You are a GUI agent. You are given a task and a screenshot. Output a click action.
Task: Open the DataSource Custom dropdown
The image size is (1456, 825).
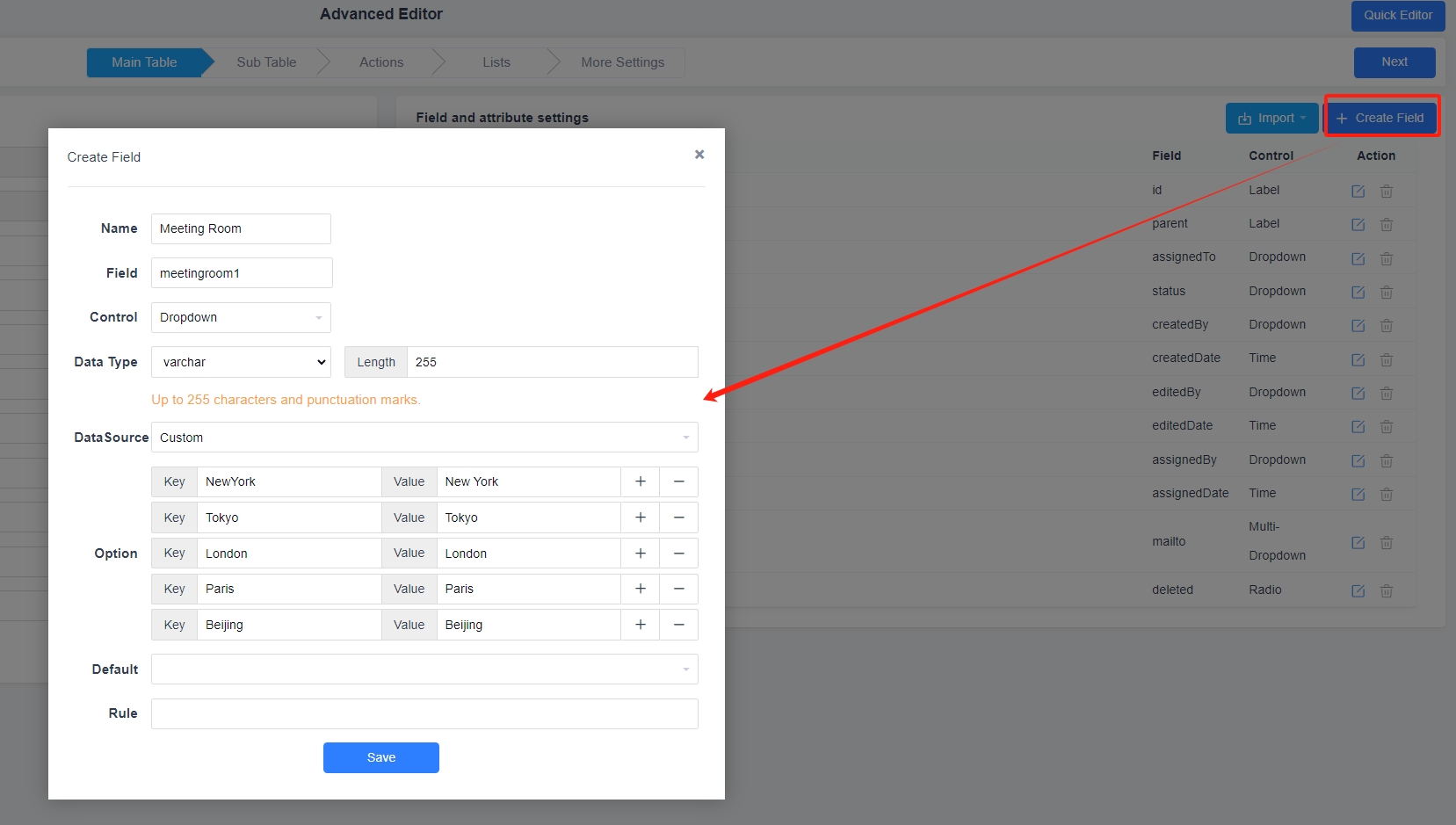tap(424, 438)
